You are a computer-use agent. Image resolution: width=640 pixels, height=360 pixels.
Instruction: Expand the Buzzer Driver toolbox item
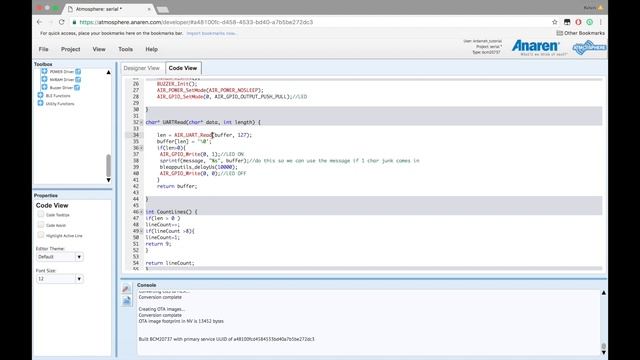pos(44,87)
